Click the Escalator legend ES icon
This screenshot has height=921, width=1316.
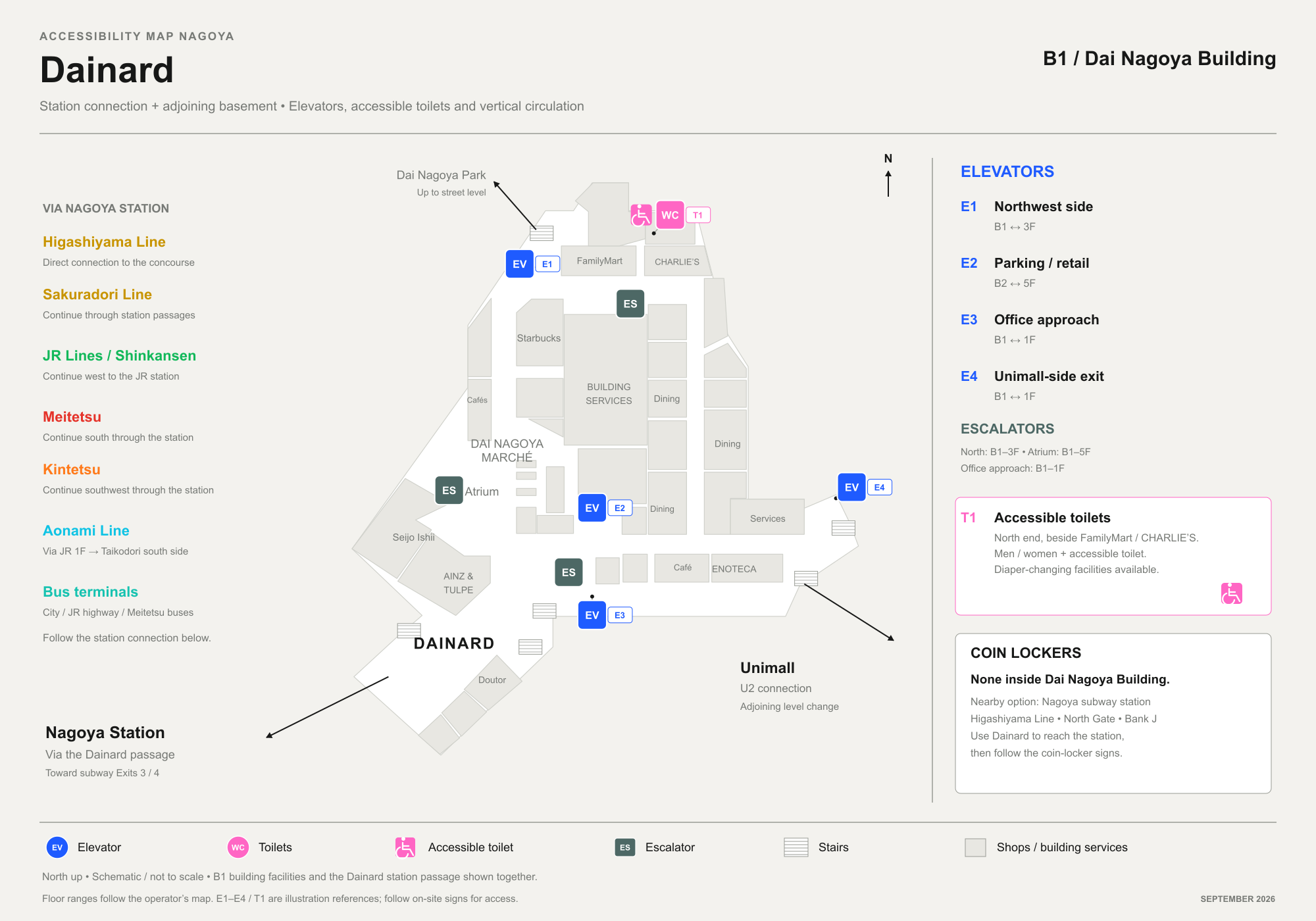(x=625, y=847)
